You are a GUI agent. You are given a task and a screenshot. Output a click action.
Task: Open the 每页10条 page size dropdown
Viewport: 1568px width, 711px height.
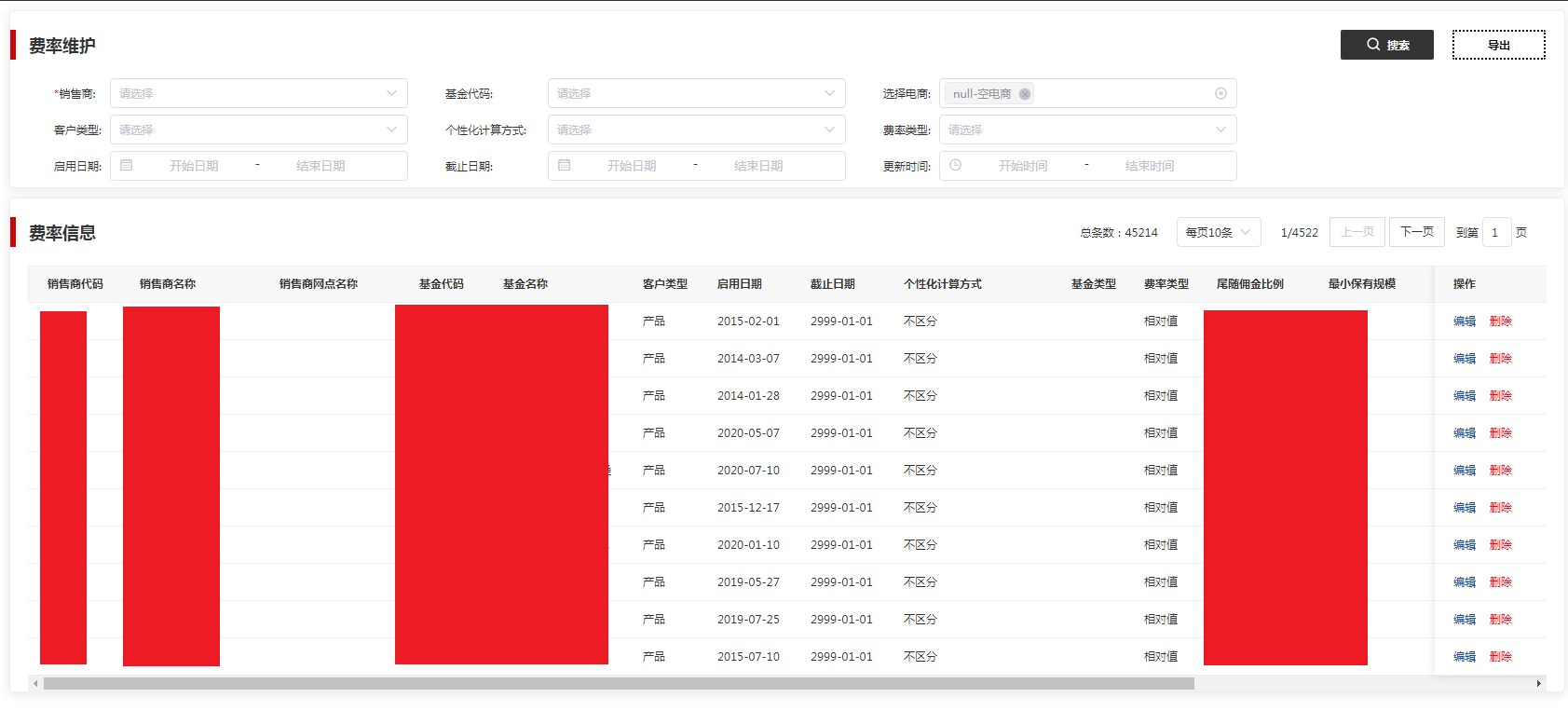coord(1219,232)
